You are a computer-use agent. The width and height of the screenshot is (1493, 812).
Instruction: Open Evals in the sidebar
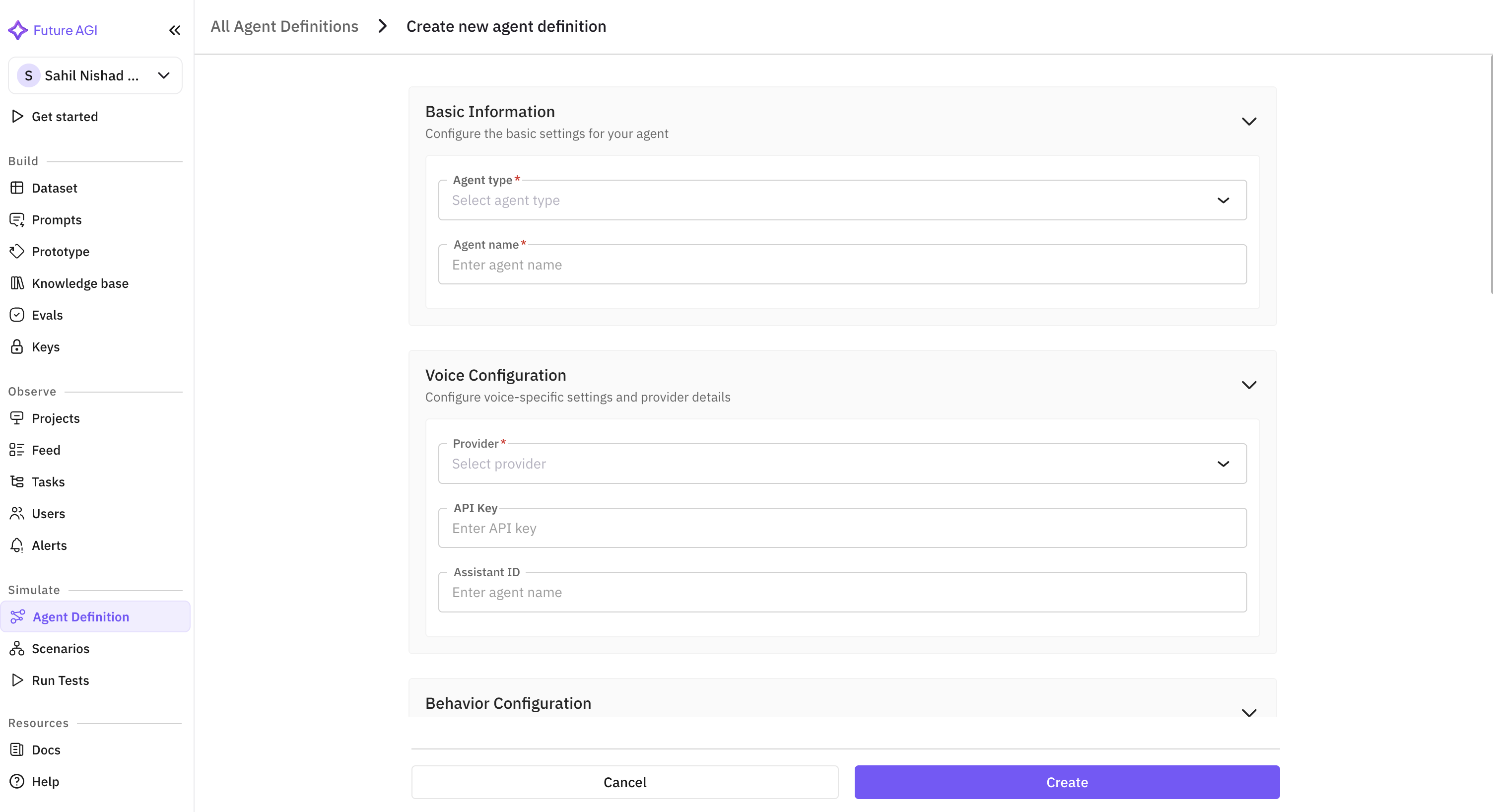tap(46, 315)
